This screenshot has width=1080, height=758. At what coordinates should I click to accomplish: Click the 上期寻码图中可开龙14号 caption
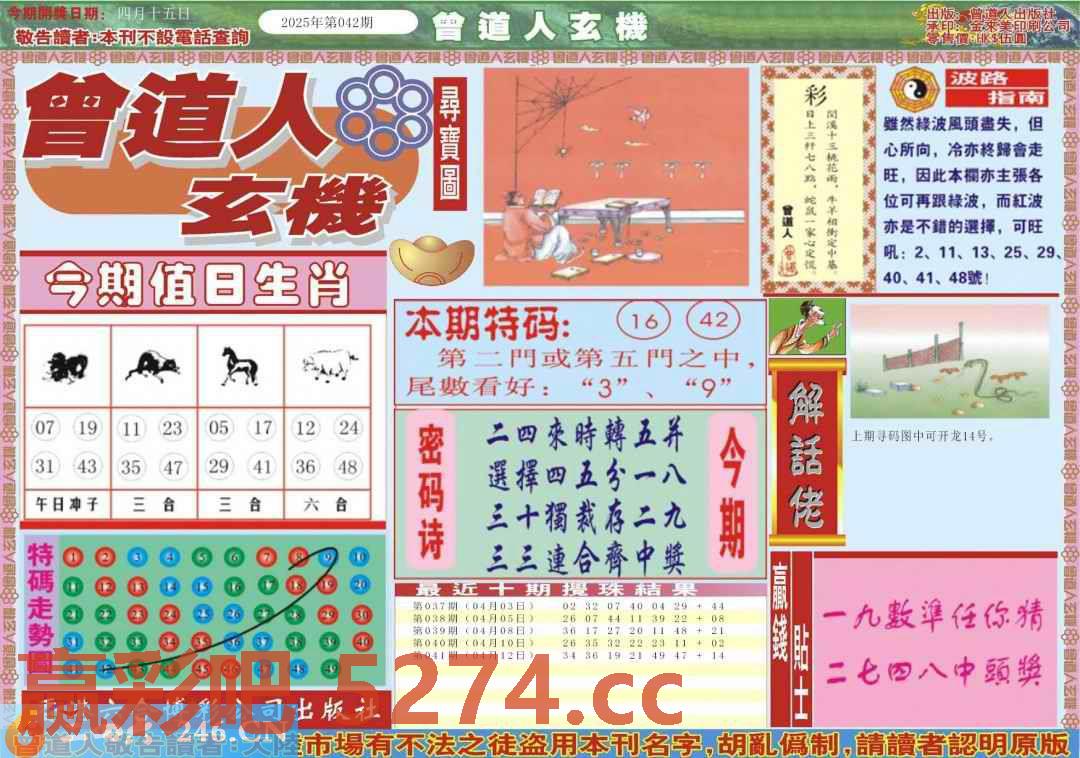[922, 436]
